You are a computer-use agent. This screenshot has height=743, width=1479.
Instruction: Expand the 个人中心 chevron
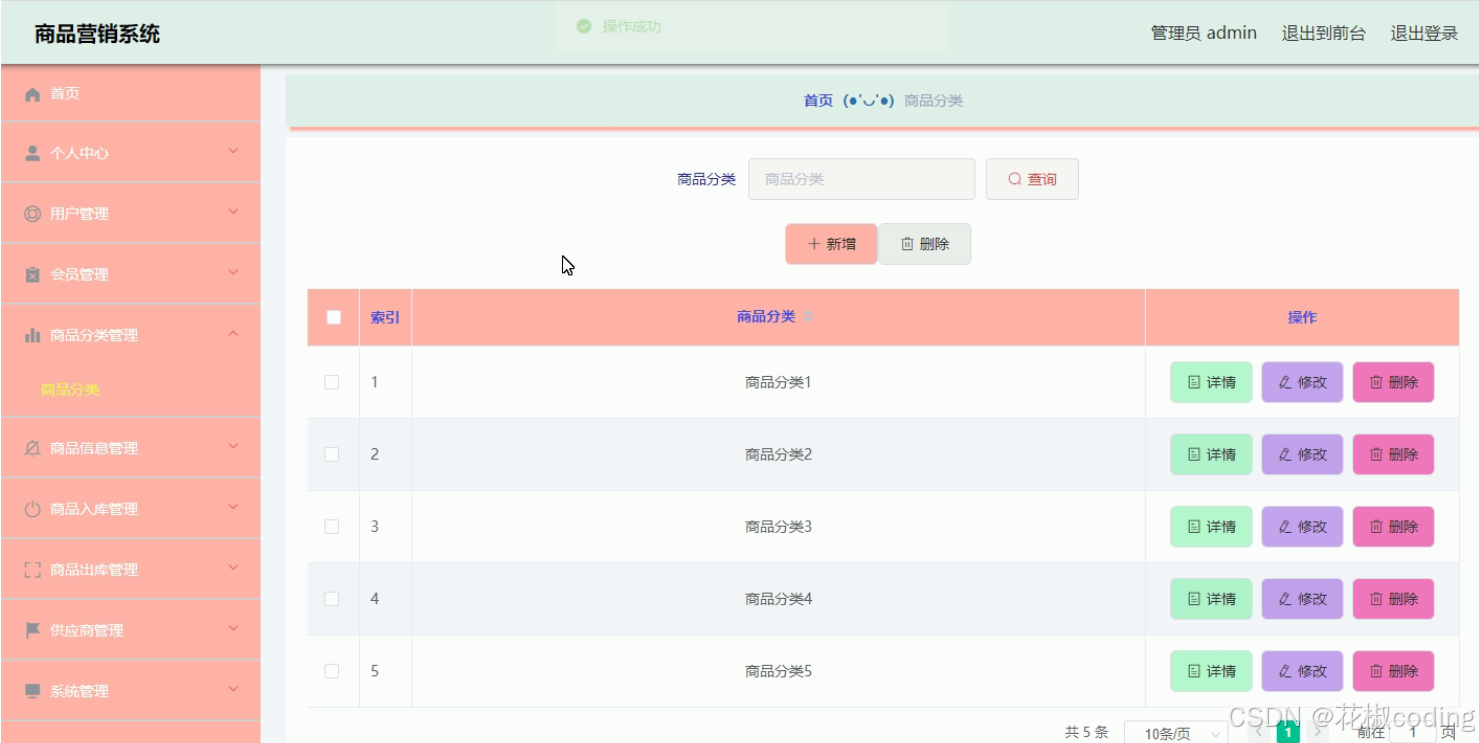tap(233, 152)
